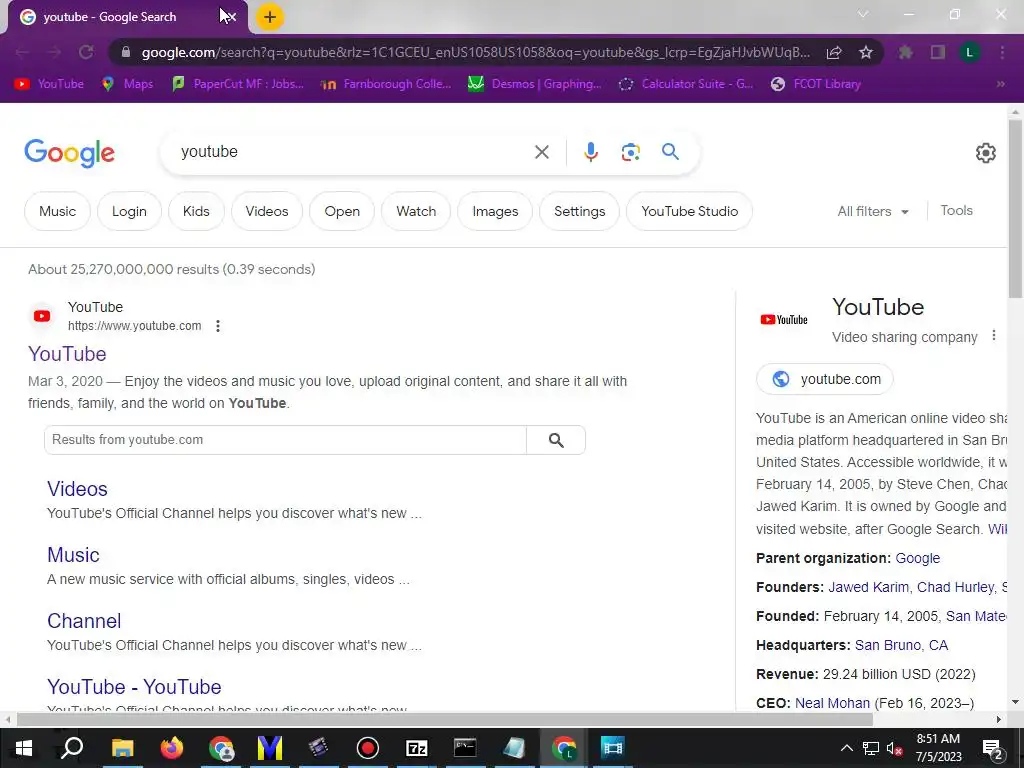Open the Tools options
The height and width of the screenshot is (768, 1024).
[x=956, y=210]
